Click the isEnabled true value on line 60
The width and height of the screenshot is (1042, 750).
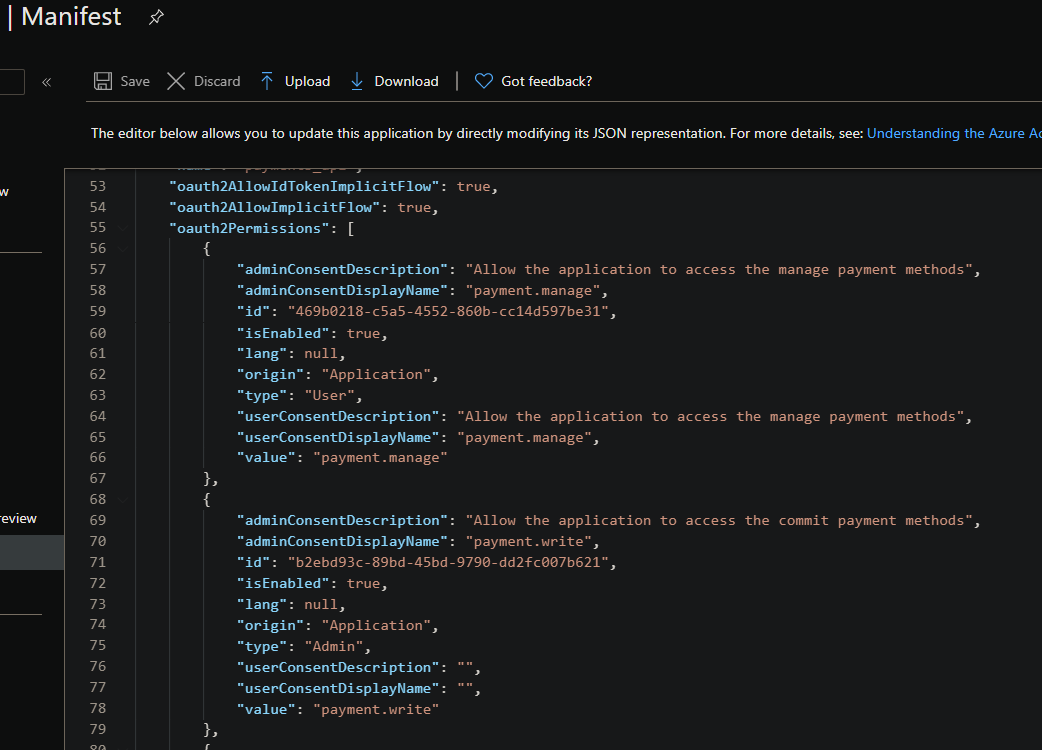[x=362, y=333]
